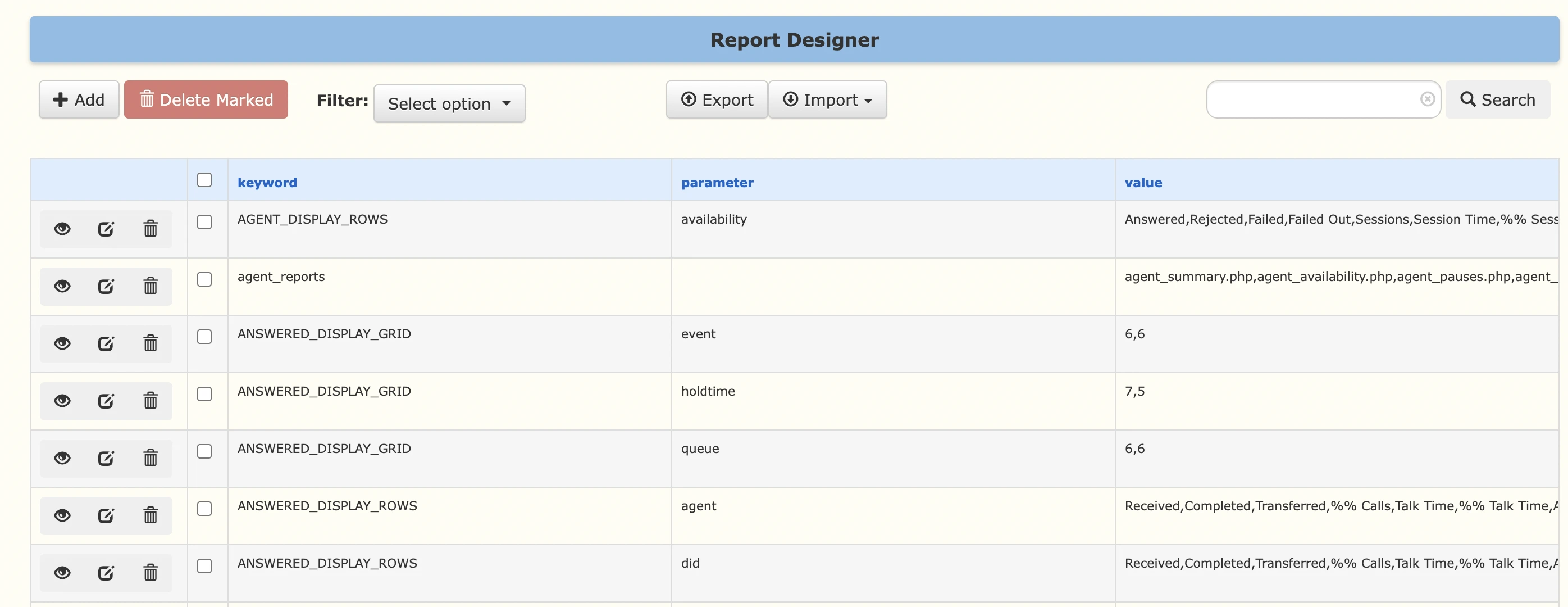Open the edit icon for ANSWERED_DISPLAY_GRID holdtime
The width and height of the screenshot is (1568, 607).
[107, 401]
